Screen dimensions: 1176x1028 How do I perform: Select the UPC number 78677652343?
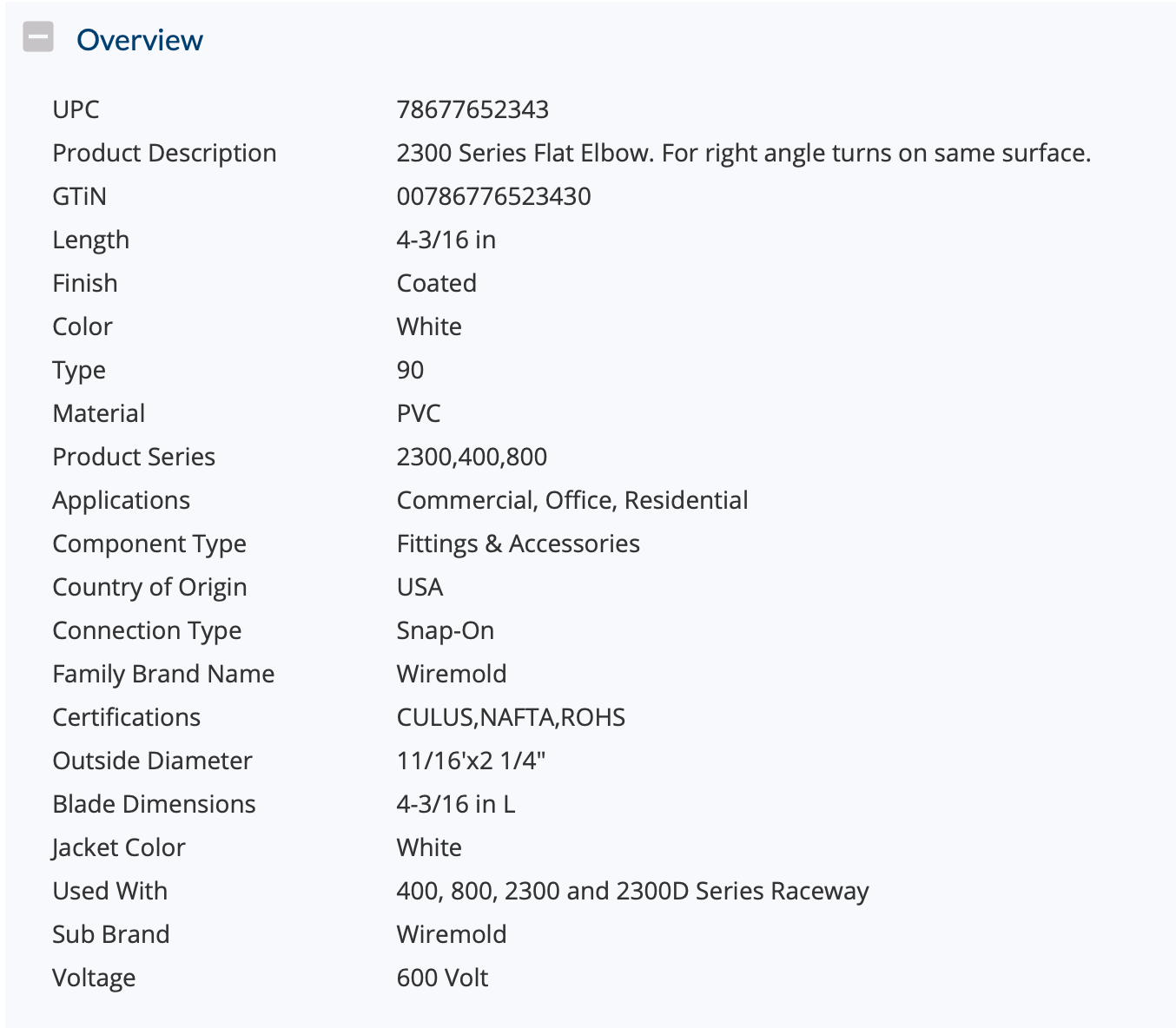[472, 109]
